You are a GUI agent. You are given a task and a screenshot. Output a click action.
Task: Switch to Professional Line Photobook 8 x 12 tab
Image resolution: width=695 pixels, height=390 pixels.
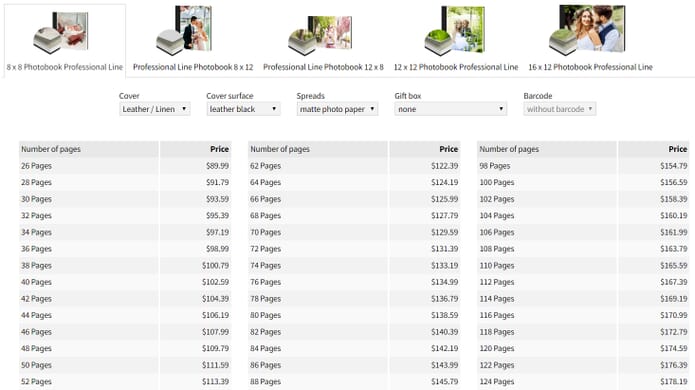(x=193, y=67)
